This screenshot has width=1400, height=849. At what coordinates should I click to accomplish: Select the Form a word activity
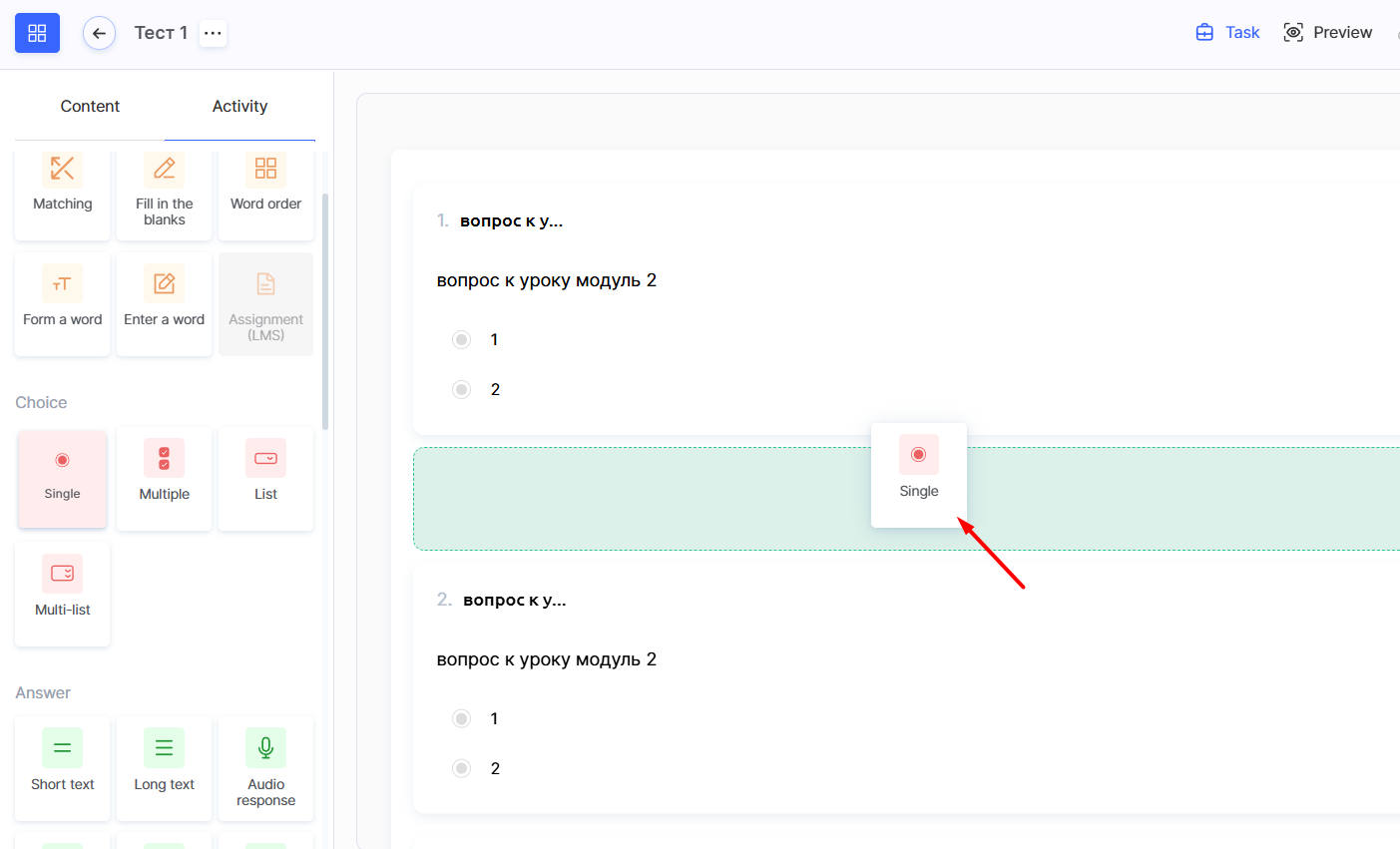62,303
